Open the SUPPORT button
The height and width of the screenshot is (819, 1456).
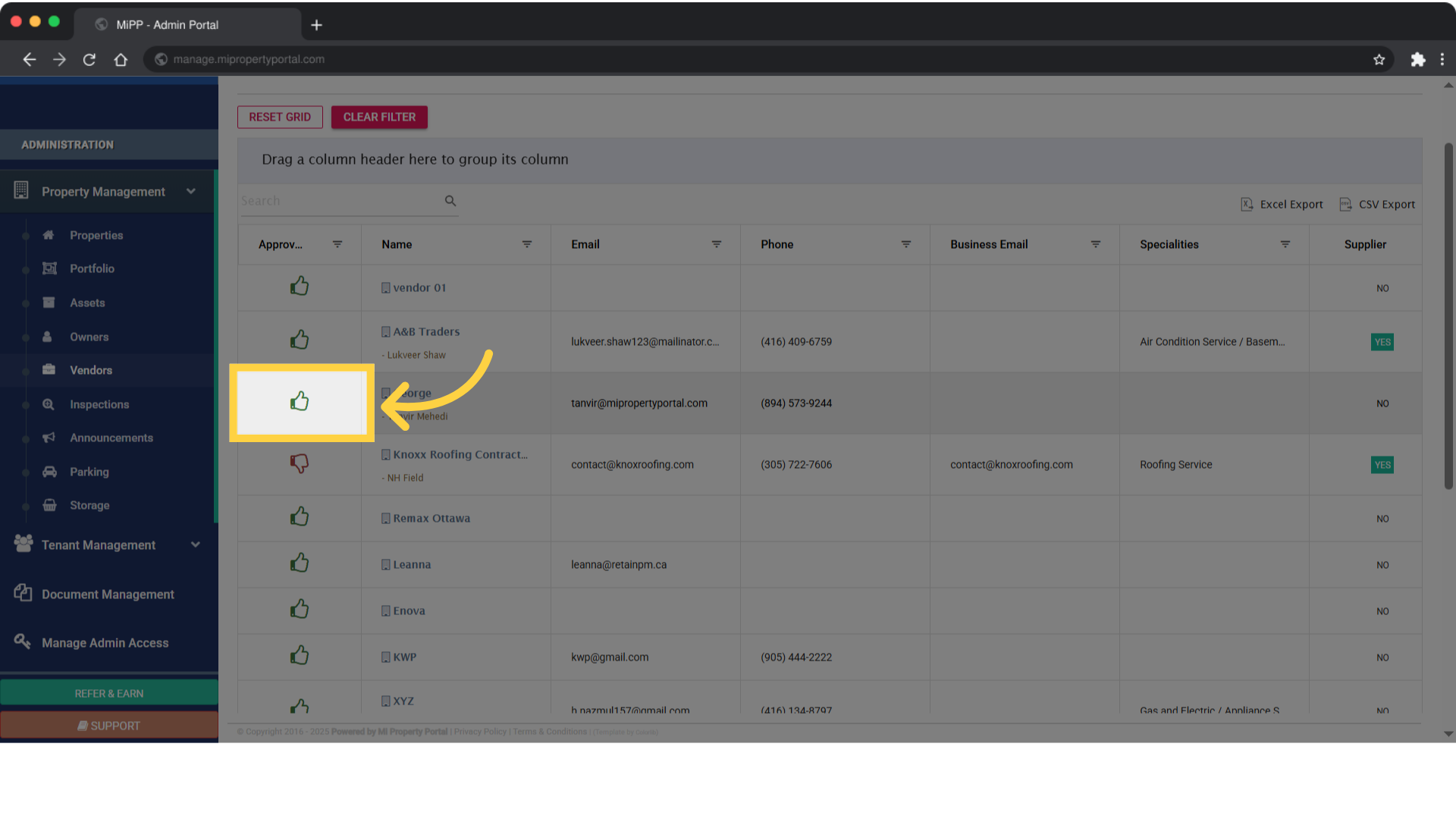109,726
